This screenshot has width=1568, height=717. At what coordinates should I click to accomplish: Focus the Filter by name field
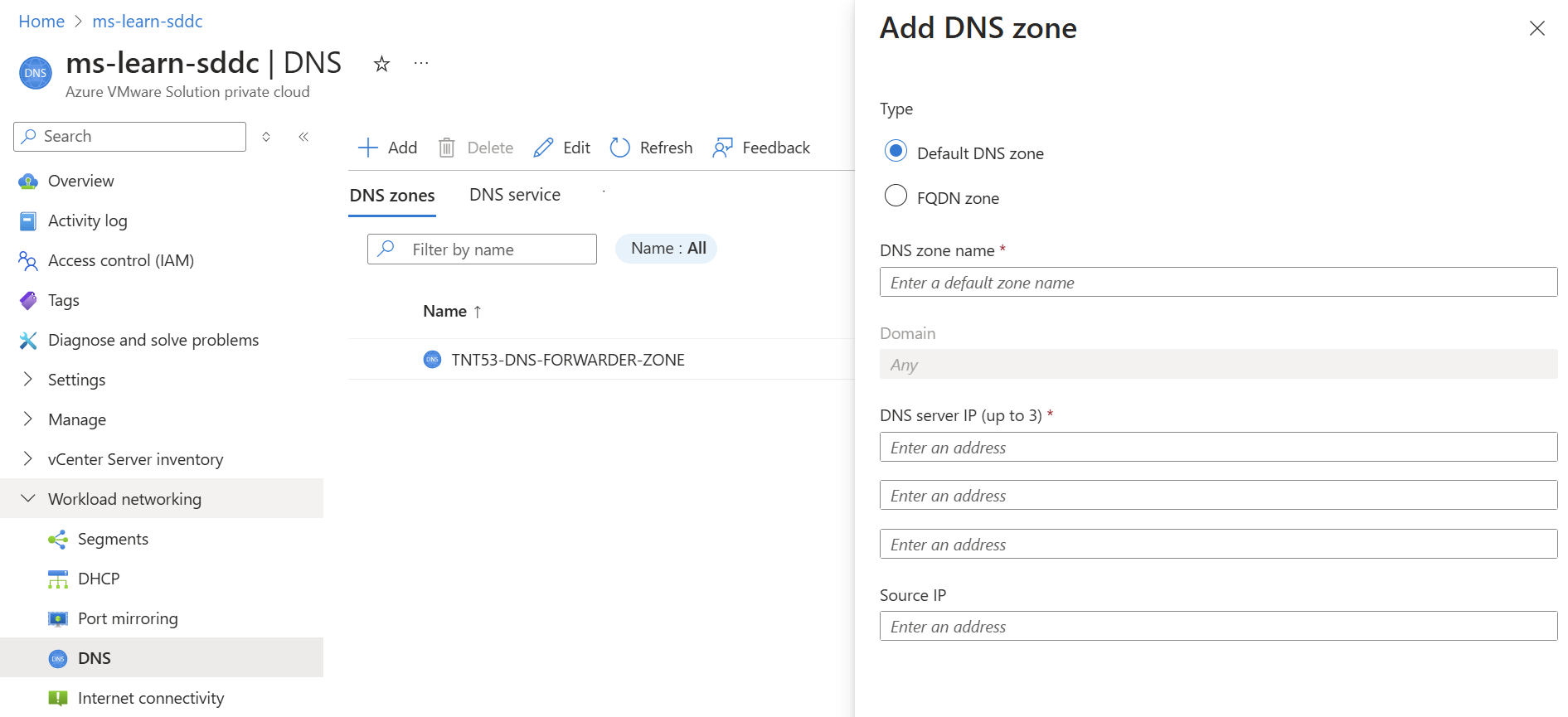coord(482,249)
